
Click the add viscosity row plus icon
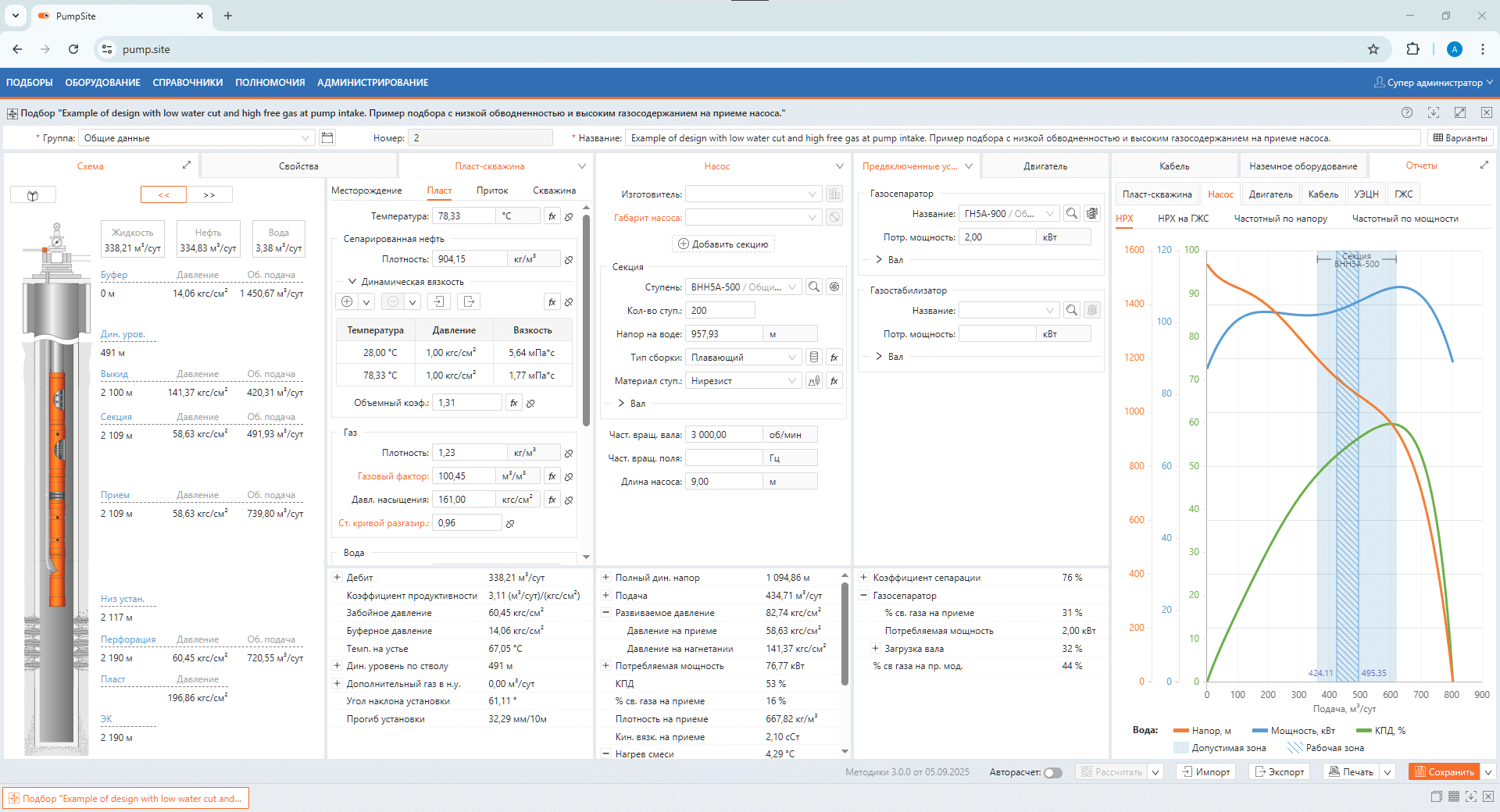pos(348,301)
